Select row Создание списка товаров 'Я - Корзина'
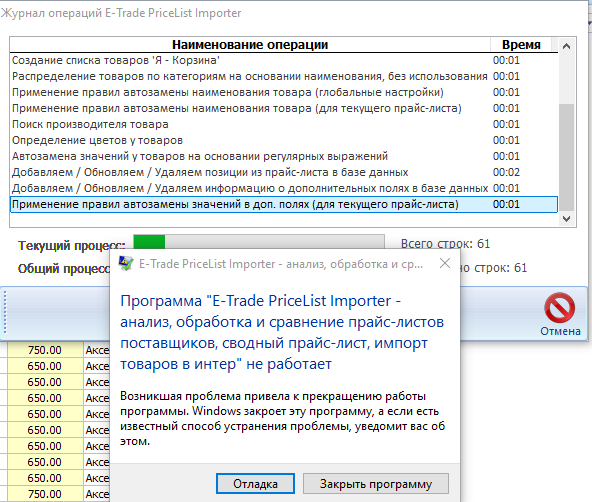The image size is (592, 502). pos(284,60)
